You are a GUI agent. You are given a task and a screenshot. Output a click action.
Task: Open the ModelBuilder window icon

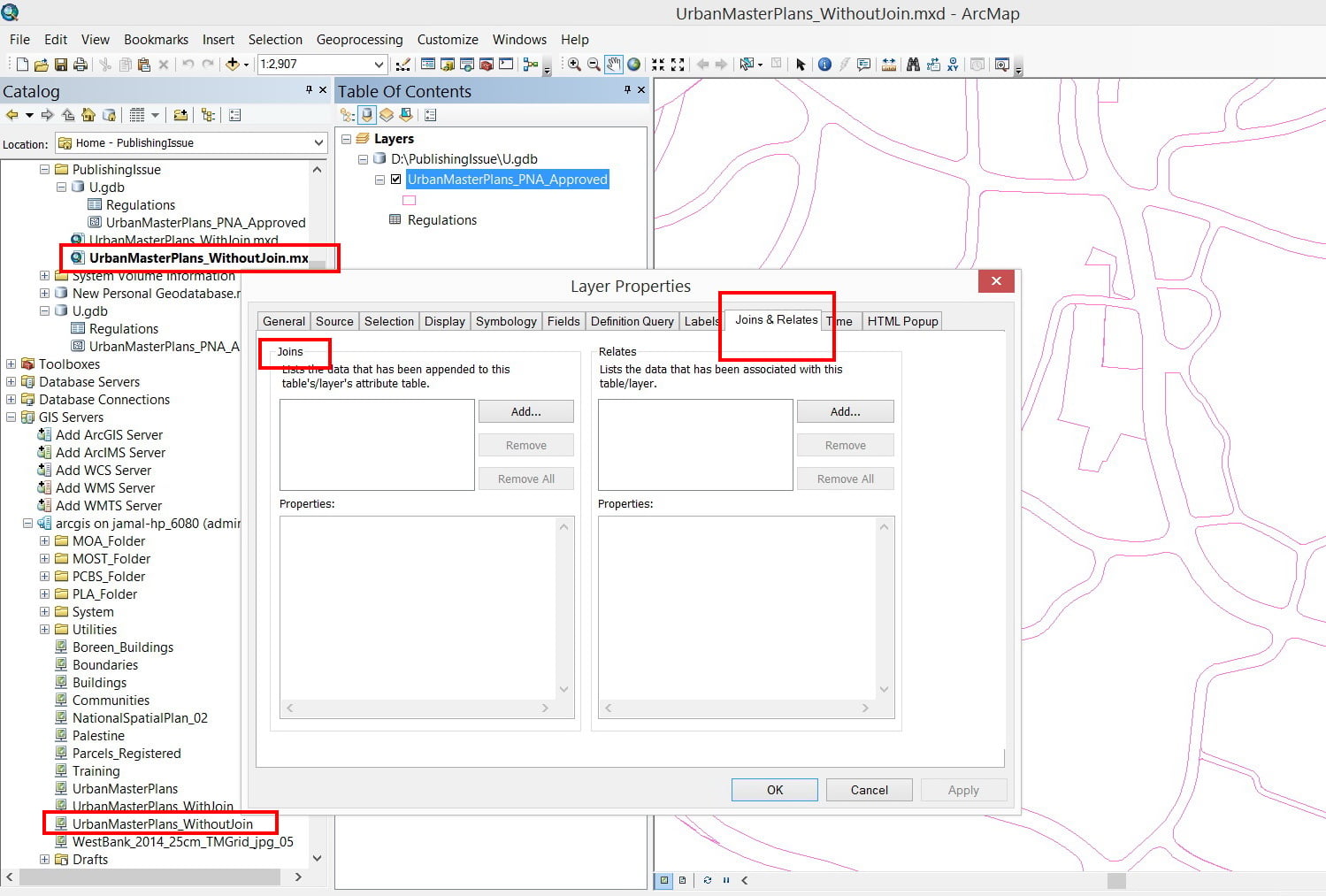pos(531,65)
